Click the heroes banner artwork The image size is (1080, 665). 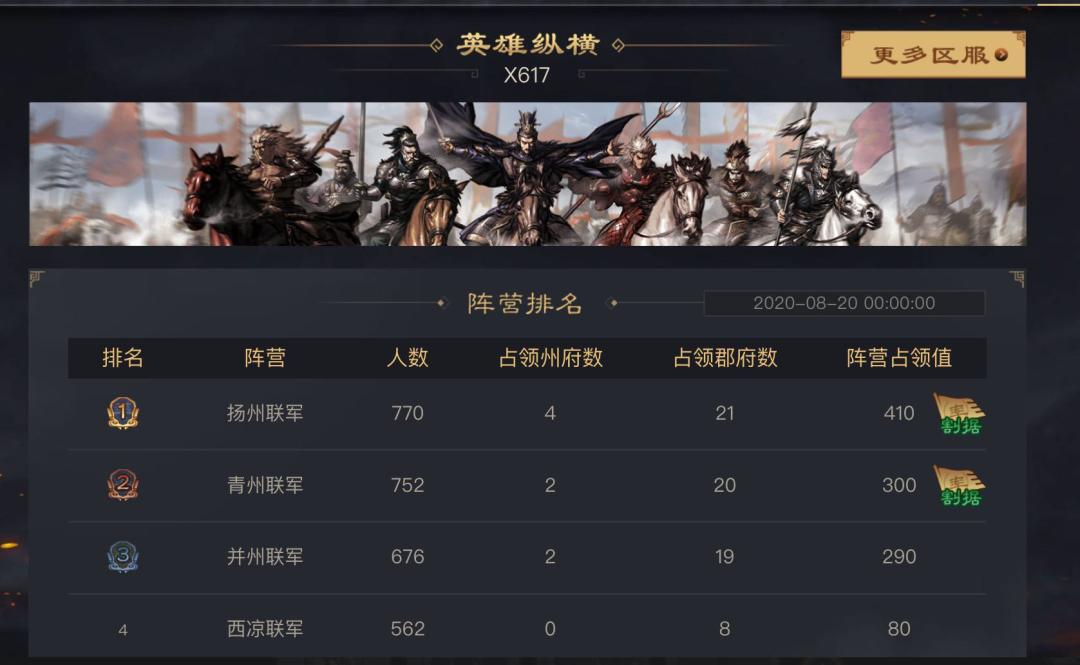point(528,174)
